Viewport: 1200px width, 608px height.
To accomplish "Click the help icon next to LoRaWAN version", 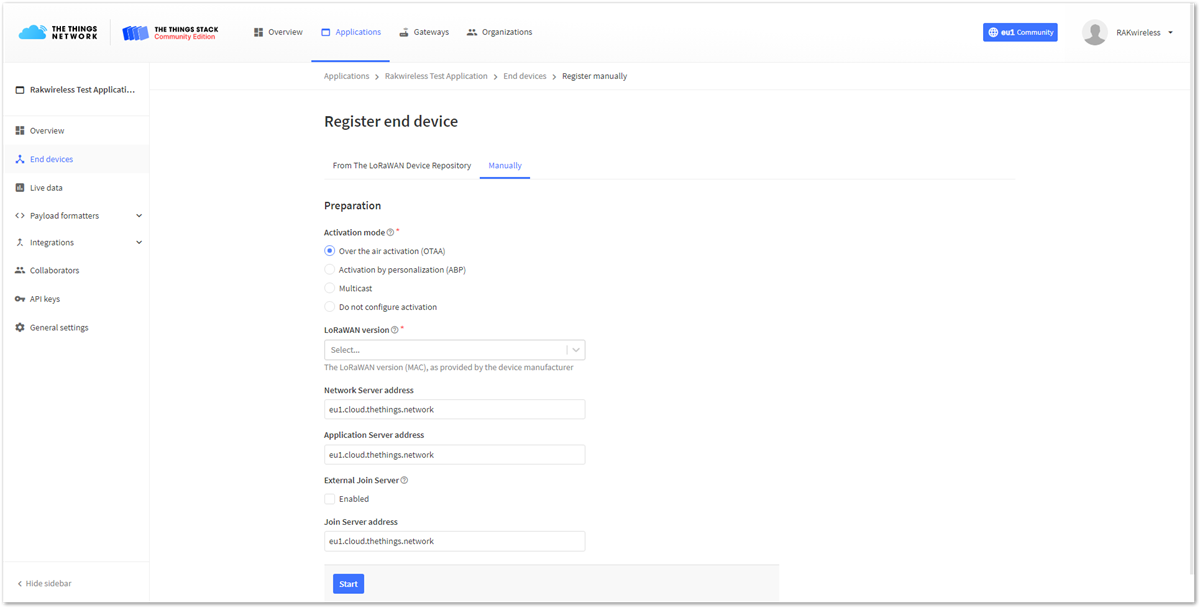I will pyautogui.click(x=395, y=330).
